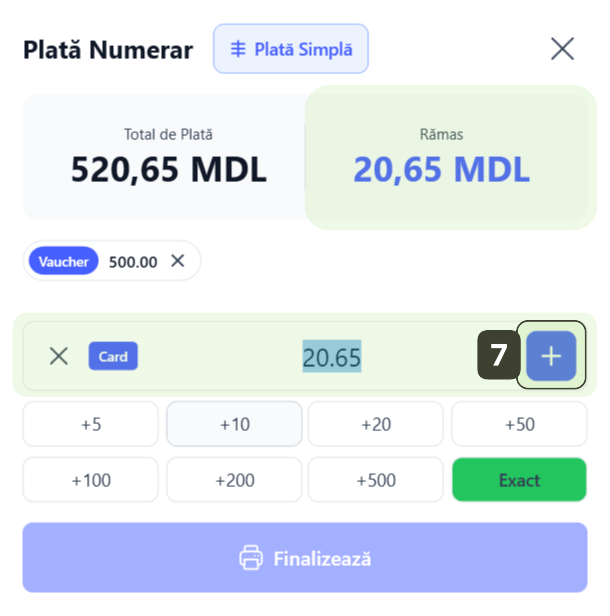This screenshot has height=616, width=610.
Task: Add +20 to the amount
Action: [376, 424]
